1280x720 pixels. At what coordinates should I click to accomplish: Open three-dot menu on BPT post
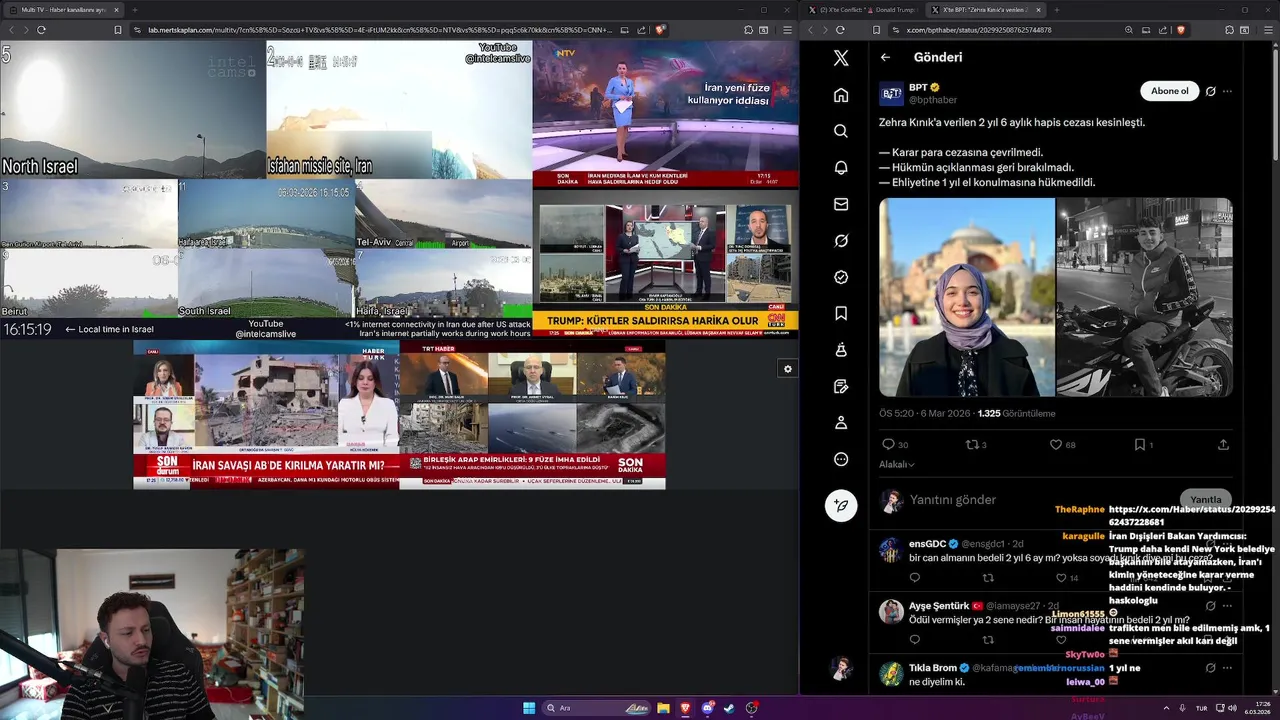tap(1227, 91)
